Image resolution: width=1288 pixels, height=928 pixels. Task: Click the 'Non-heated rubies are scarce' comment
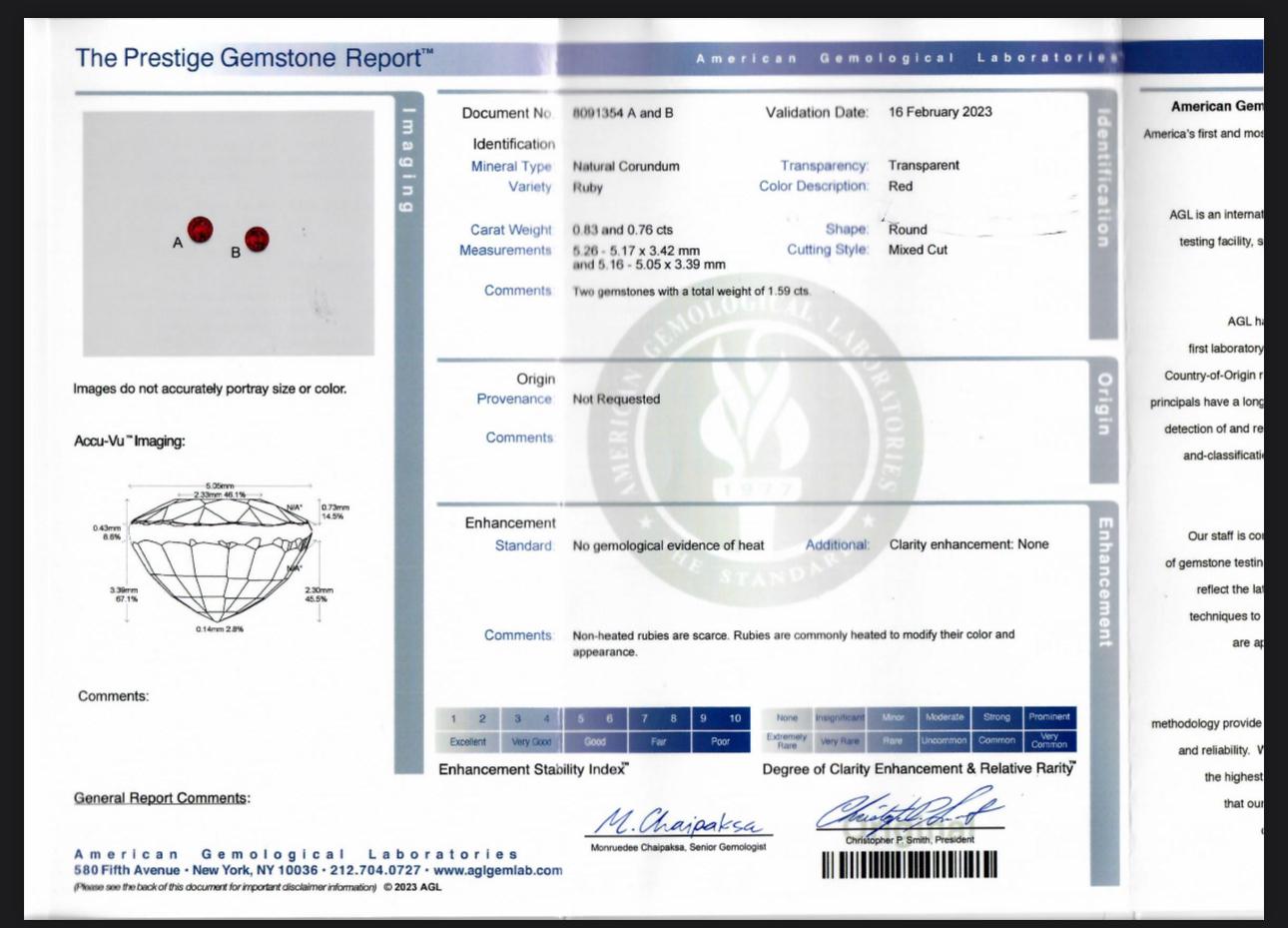click(x=794, y=643)
